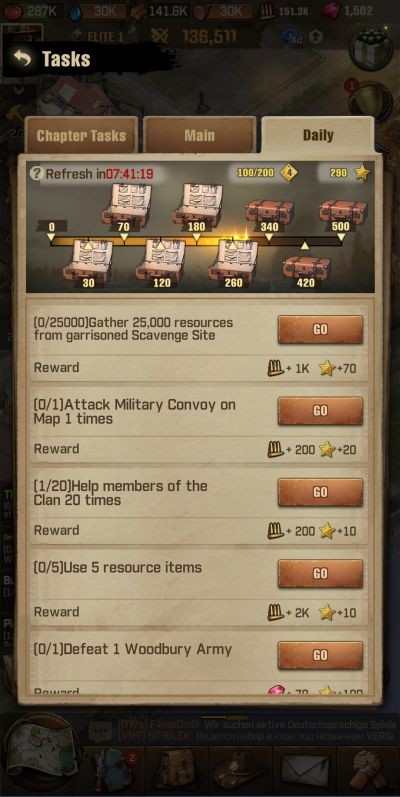Click GO for Attack Military Convoy task
400x797 pixels.
click(x=320, y=411)
